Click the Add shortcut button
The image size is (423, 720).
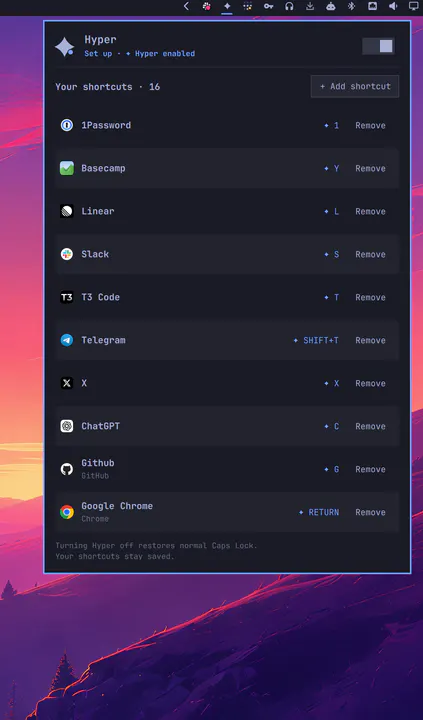pyautogui.click(x=355, y=86)
